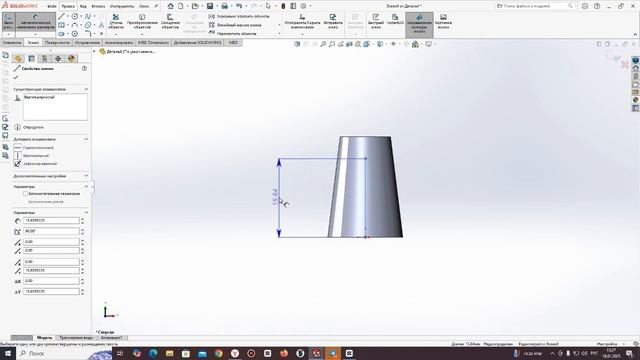
Task: Confirm line properties with green checkmark
Action: pyautogui.click(x=16, y=77)
